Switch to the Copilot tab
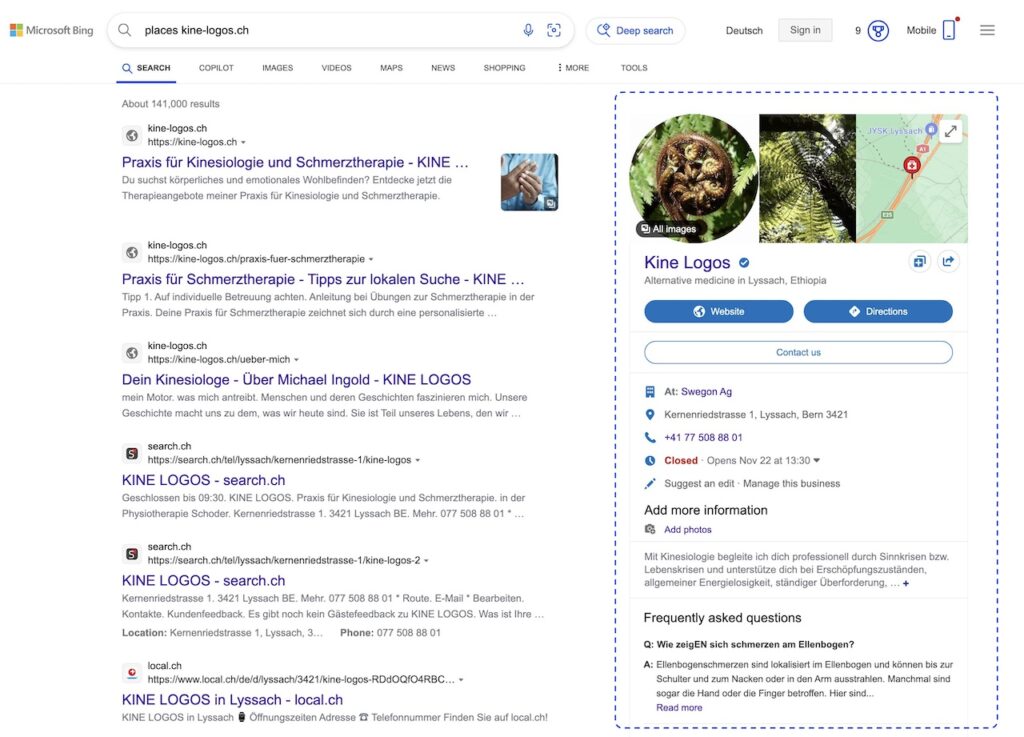The image size is (1024, 737). pyautogui.click(x=216, y=68)
